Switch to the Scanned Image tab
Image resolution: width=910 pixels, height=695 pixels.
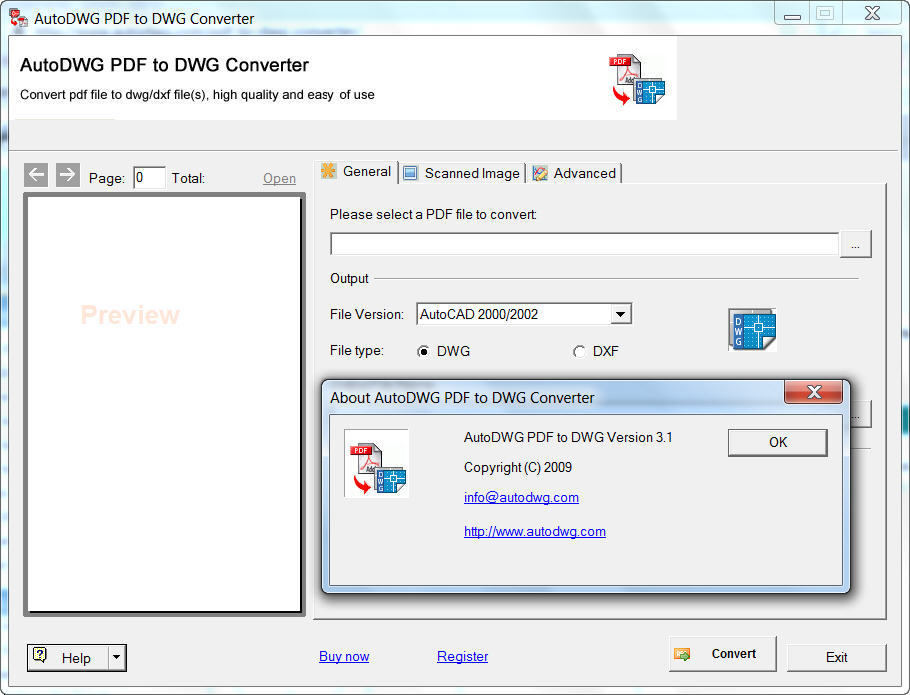[x=462, y=173]
